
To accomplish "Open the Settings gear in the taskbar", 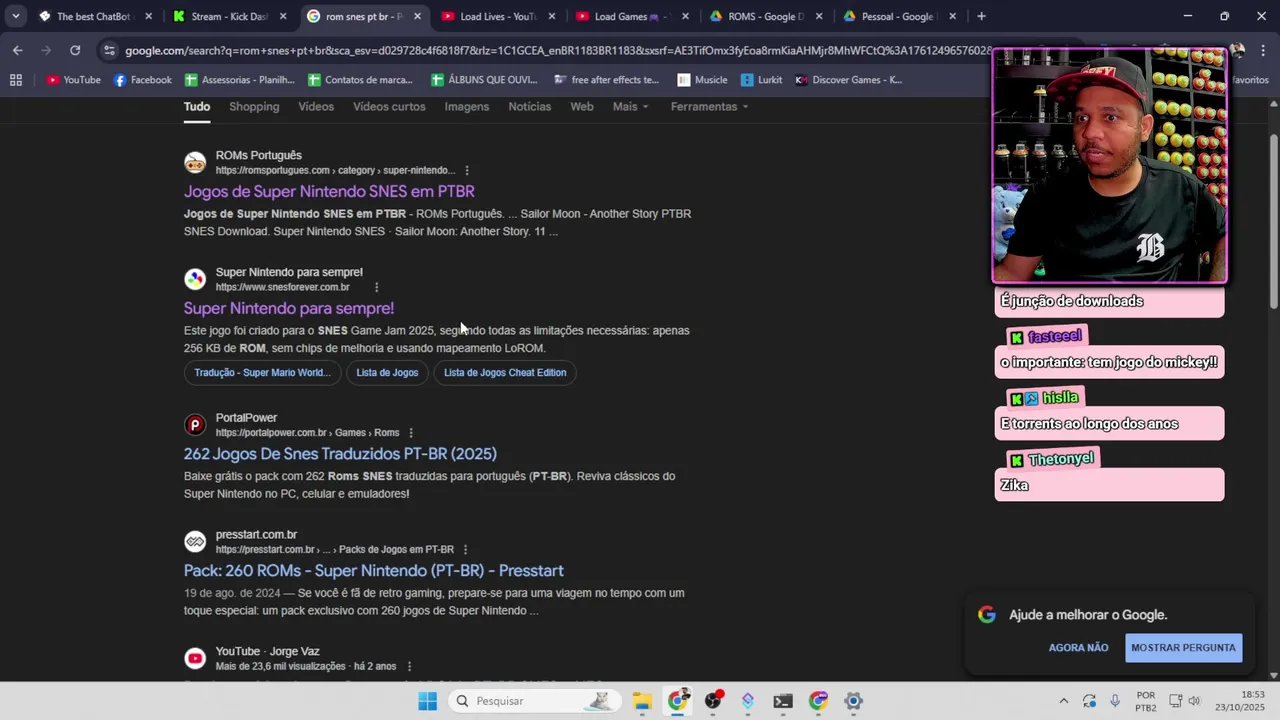I will click(x=853, y=701).
